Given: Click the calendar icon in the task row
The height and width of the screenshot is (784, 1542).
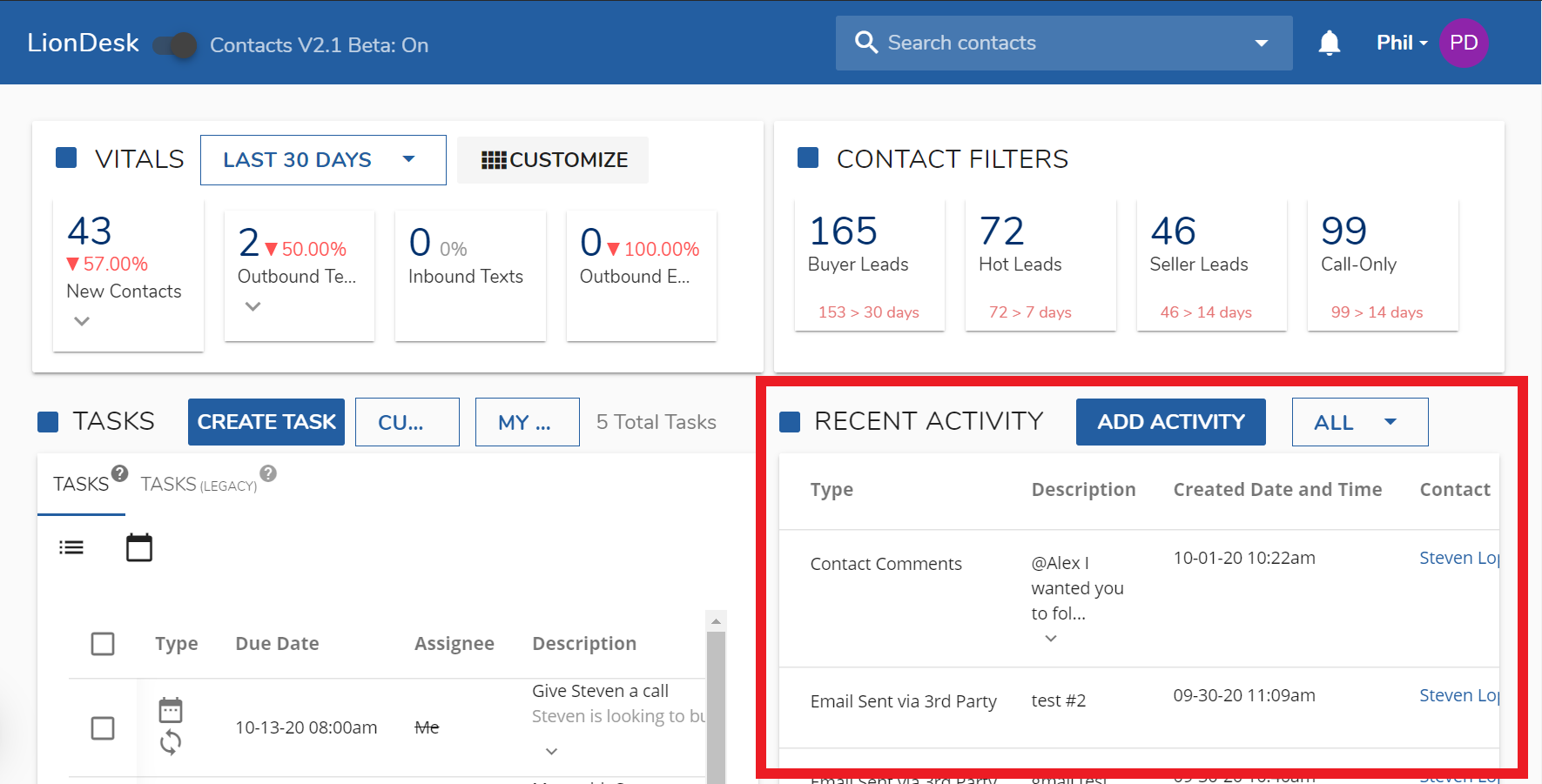Looking at the screenshot, I should pyautogui.click(x=171, y=709).
